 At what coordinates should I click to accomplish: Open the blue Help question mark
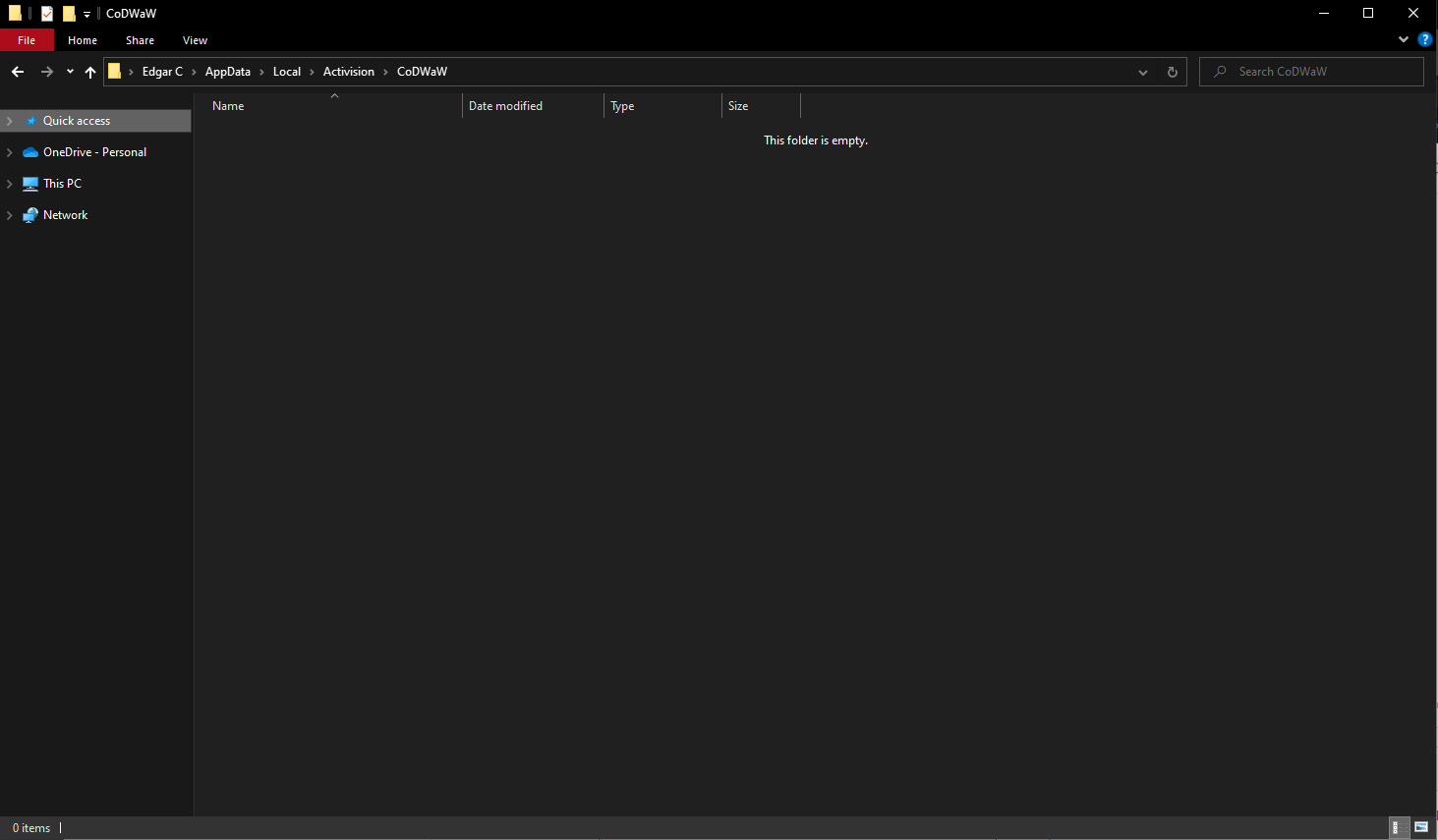click(x=1424, y=39)
